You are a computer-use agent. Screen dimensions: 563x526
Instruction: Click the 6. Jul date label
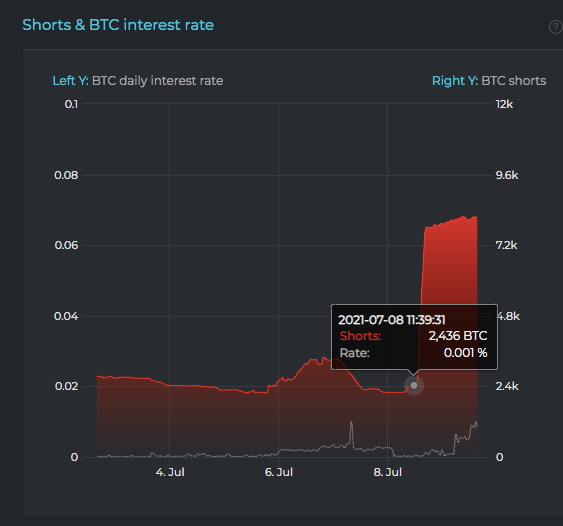[x=279, y=472]
